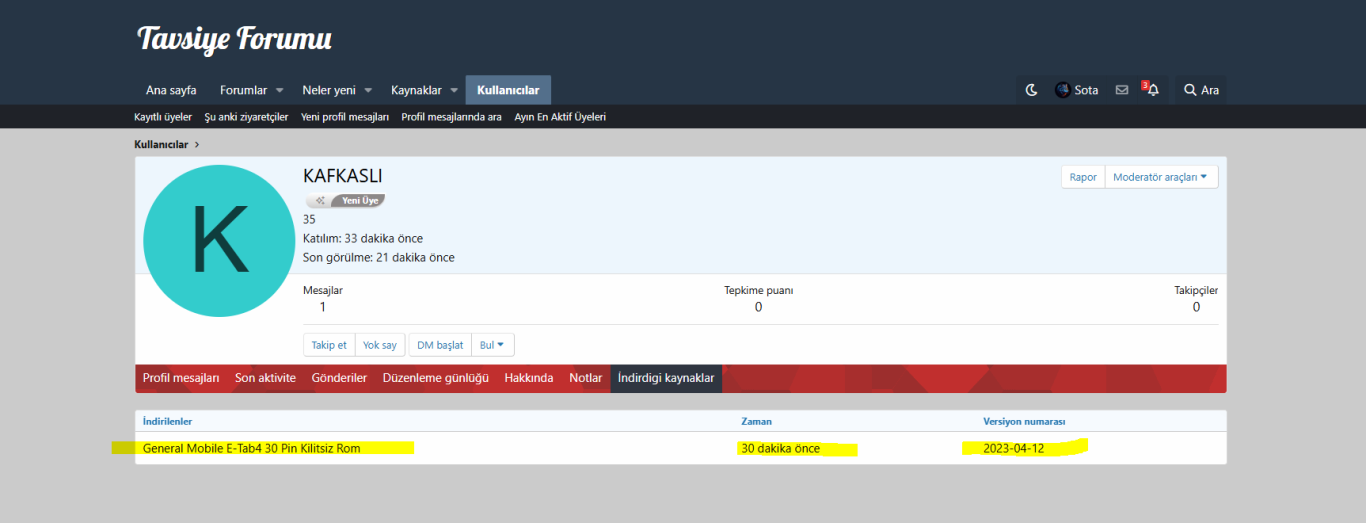
Task: Click the '30 dakika önce' time cell
Action: pyautogui.click(x=781, y=448)
